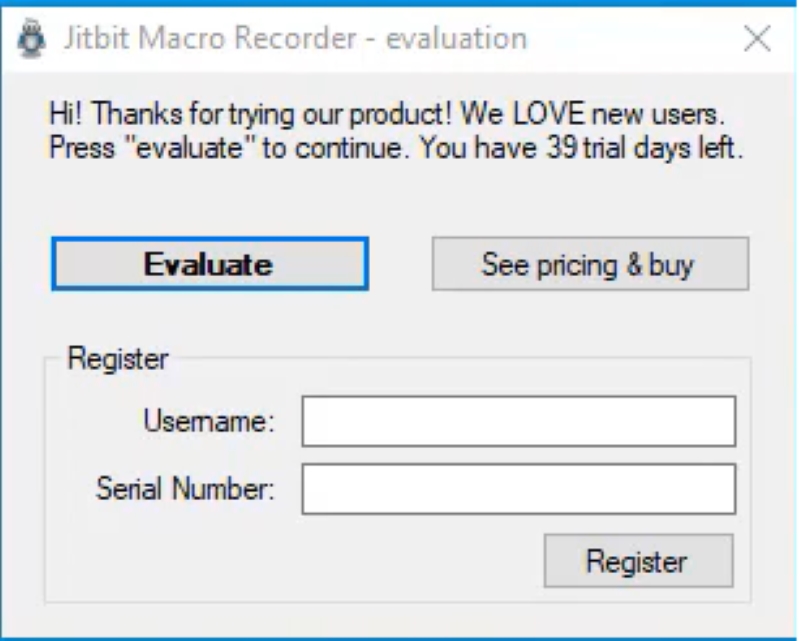Screen dimensions: 800x641
Task: Click the Username label in Register section
Action: coord(212,421)
